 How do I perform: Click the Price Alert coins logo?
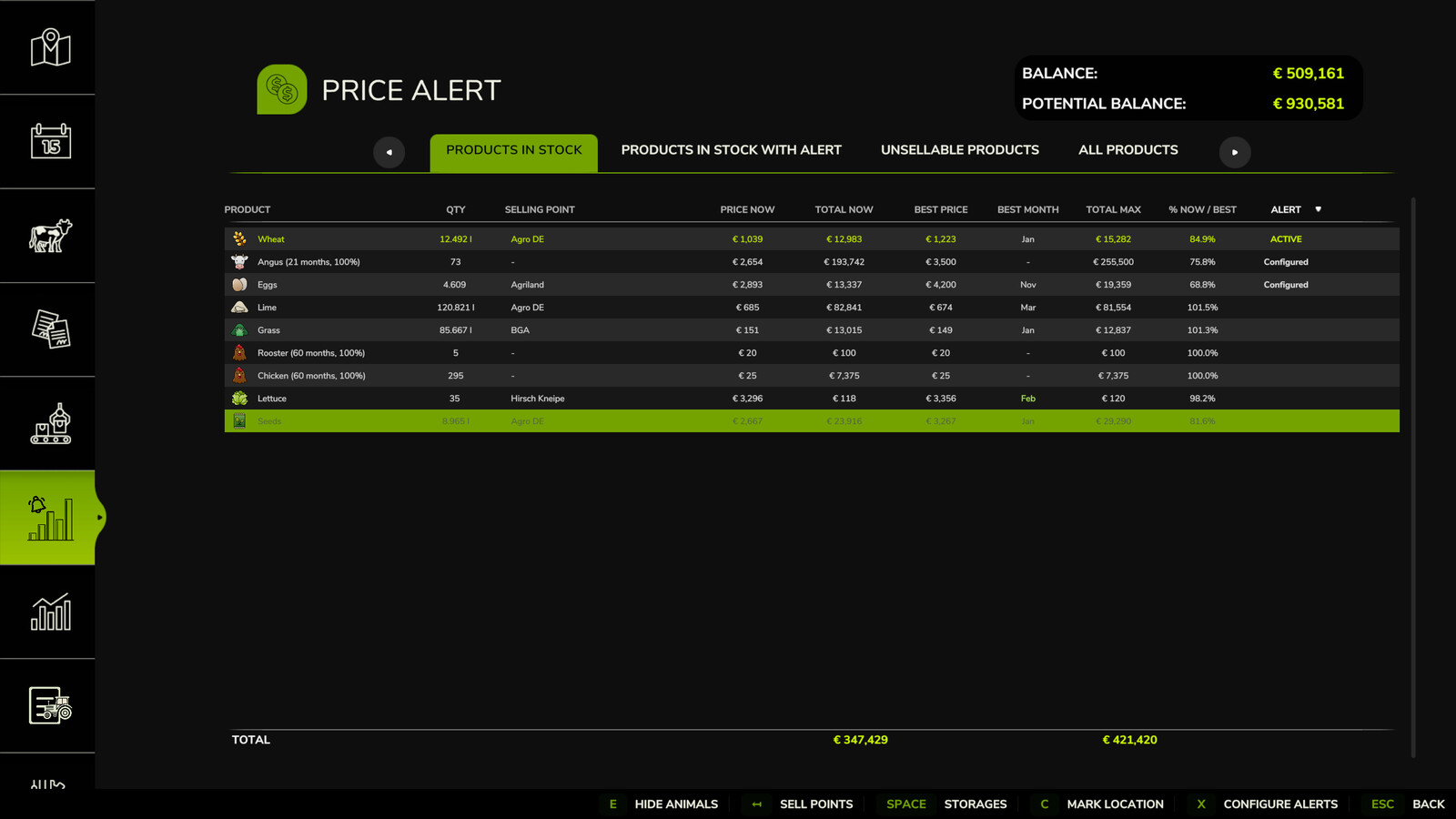(282, 89)
